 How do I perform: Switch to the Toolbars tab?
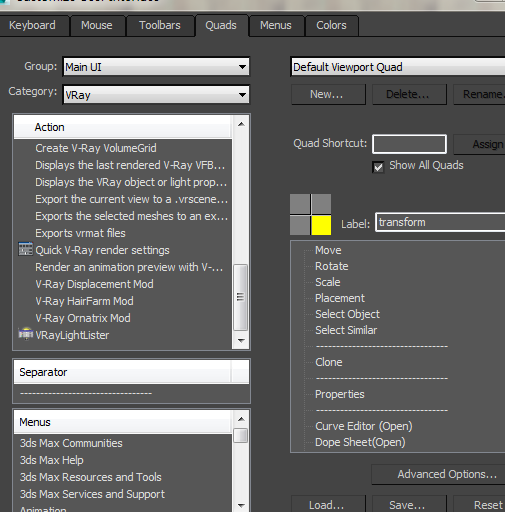click(x=160, y=25)
